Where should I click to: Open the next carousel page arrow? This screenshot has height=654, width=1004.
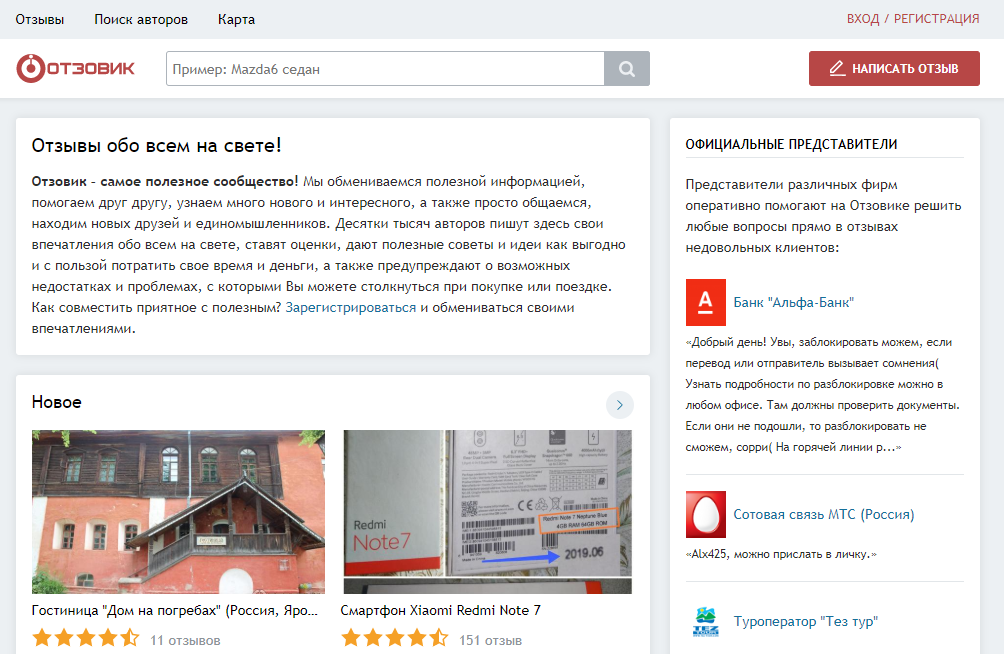tap(620, 405)
